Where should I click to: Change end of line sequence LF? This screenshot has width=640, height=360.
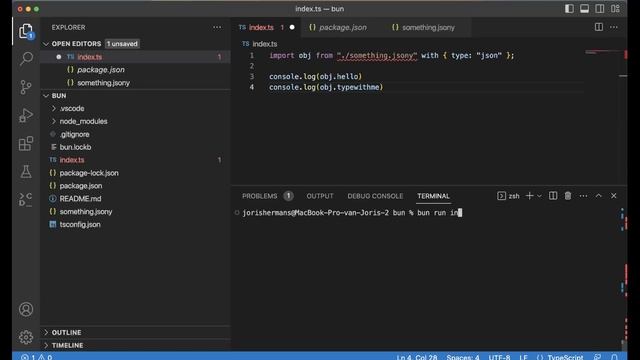[x=523, y=357]
